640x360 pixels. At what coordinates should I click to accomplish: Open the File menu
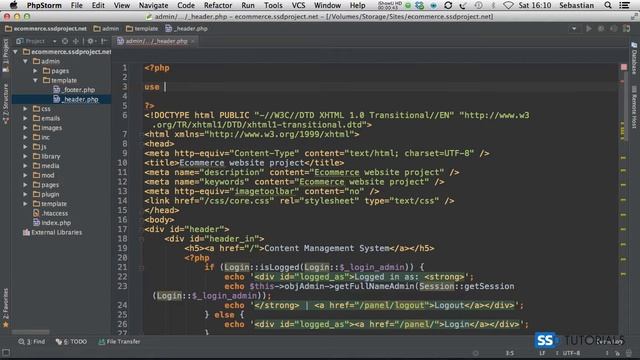(76, 5)
